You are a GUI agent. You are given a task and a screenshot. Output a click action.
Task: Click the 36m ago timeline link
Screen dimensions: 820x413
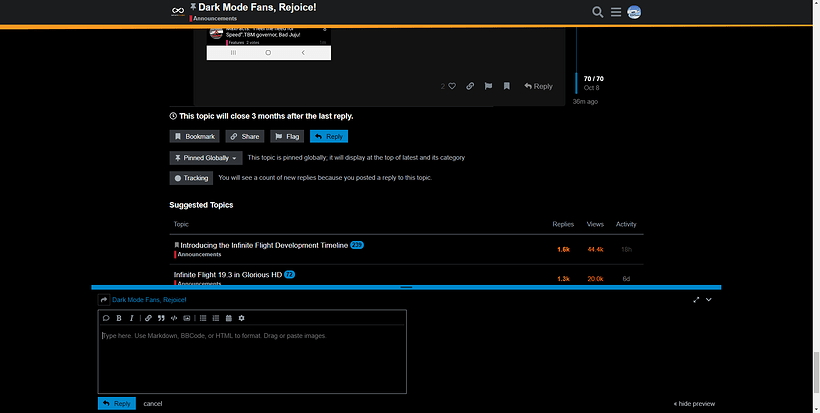[x=585, y=101]
